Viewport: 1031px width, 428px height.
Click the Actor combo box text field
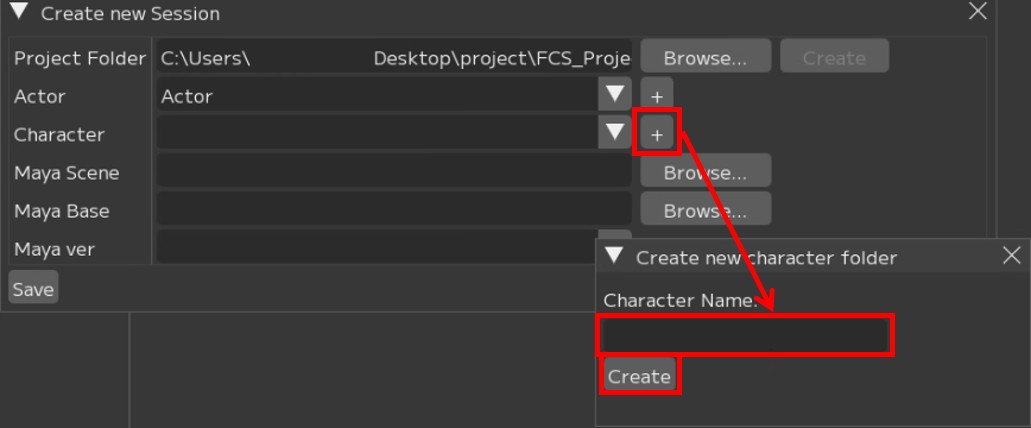click(x=377, y=96)
